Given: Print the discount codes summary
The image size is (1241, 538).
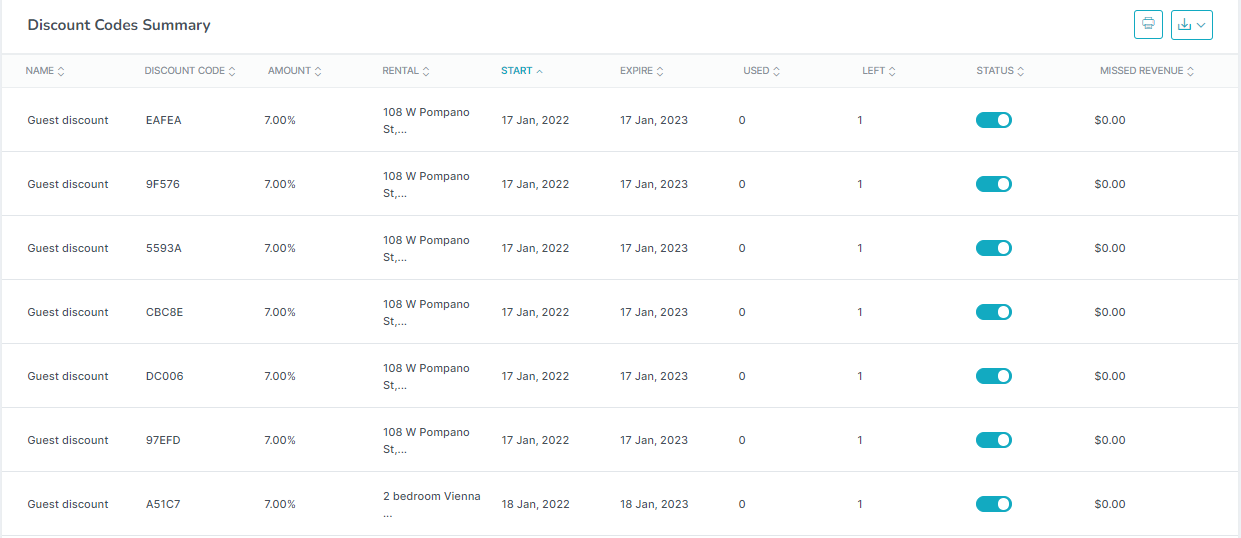Looking at the screenshot, I should [x=1148, y=25].
